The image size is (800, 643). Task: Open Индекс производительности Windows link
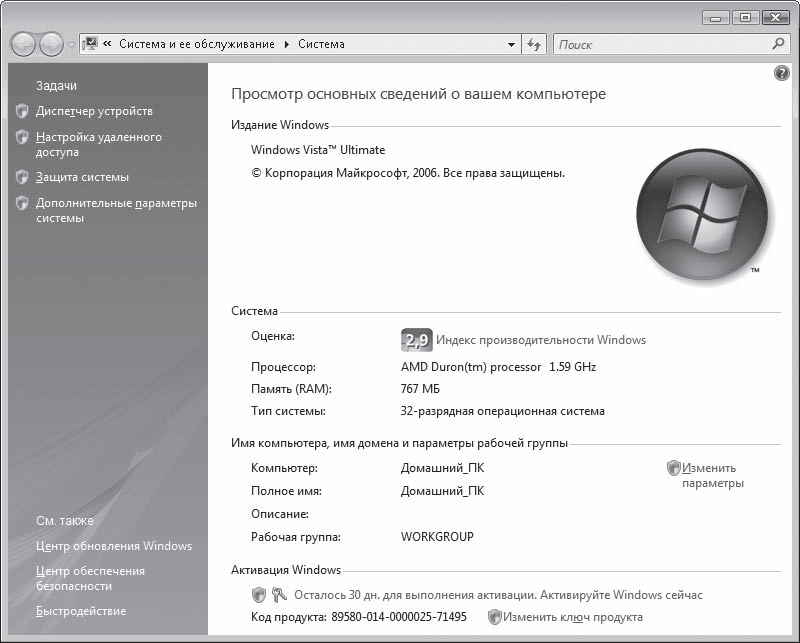pos(540,340)
